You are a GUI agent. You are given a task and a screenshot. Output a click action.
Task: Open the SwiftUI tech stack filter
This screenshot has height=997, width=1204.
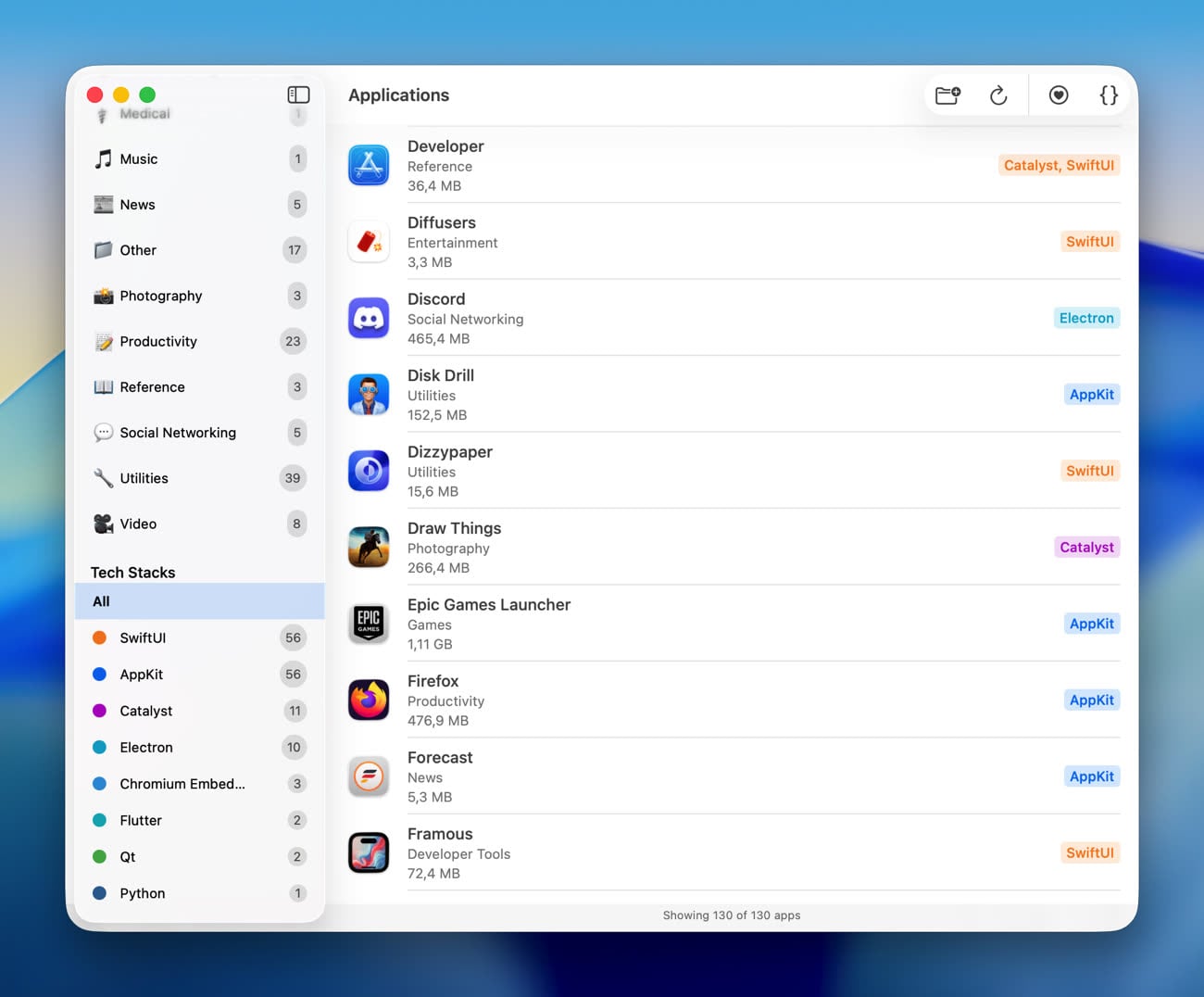[144, 637]
